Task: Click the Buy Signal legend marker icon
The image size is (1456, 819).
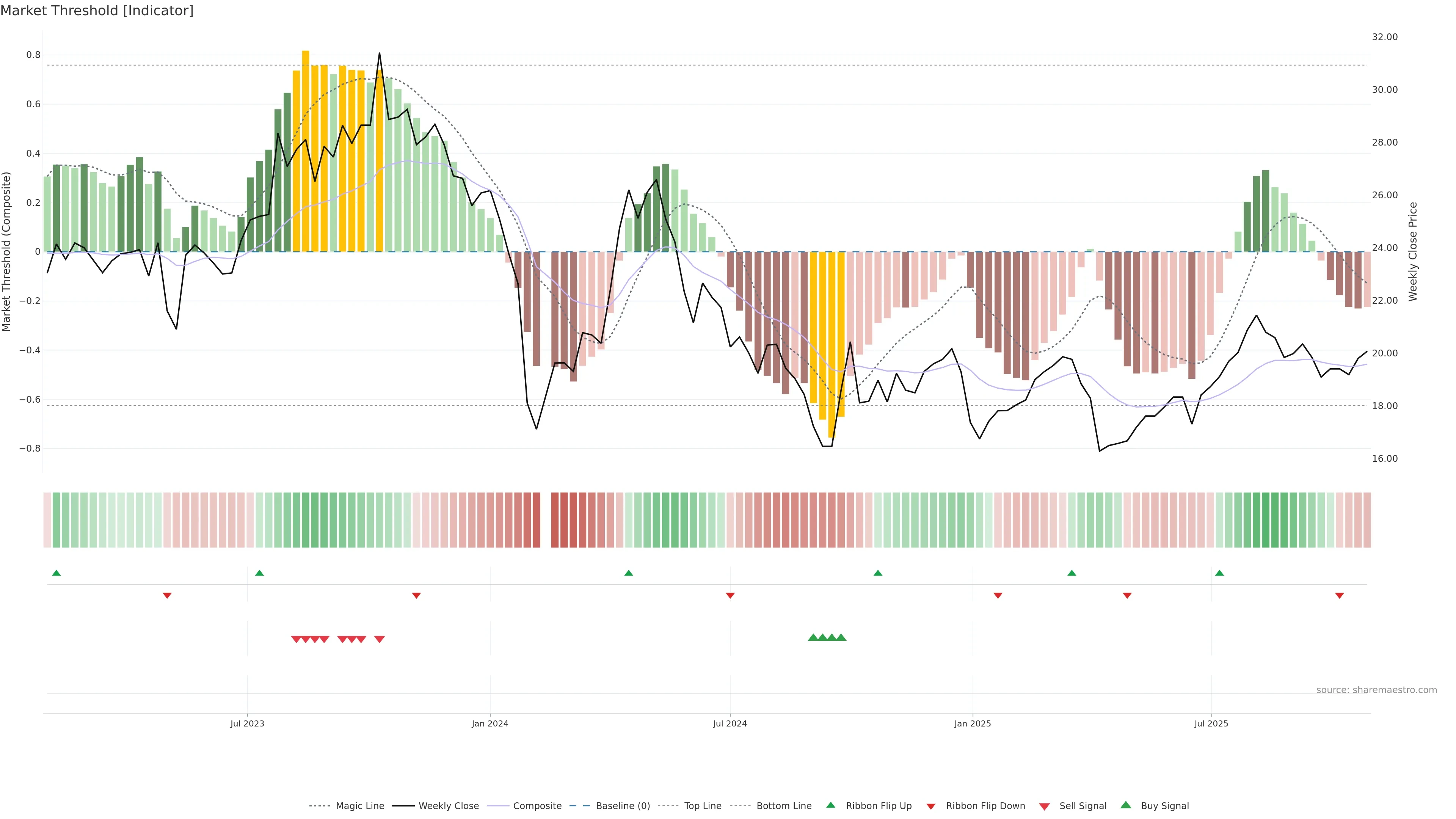Action: click(x=1126, y=805)
